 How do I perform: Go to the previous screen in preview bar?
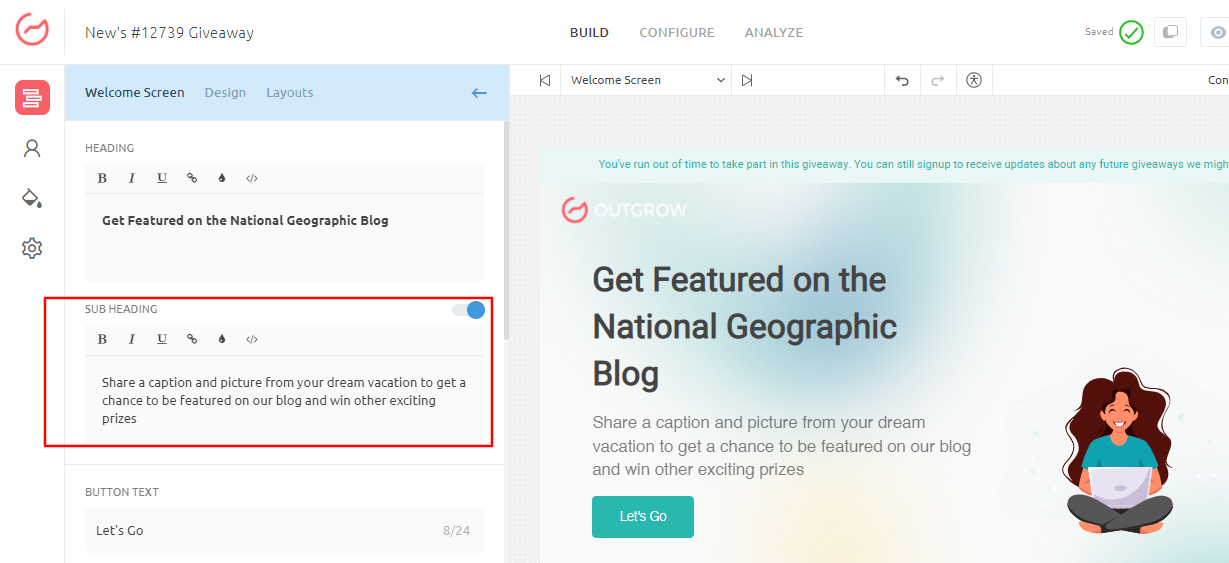(x=544, y=80)
